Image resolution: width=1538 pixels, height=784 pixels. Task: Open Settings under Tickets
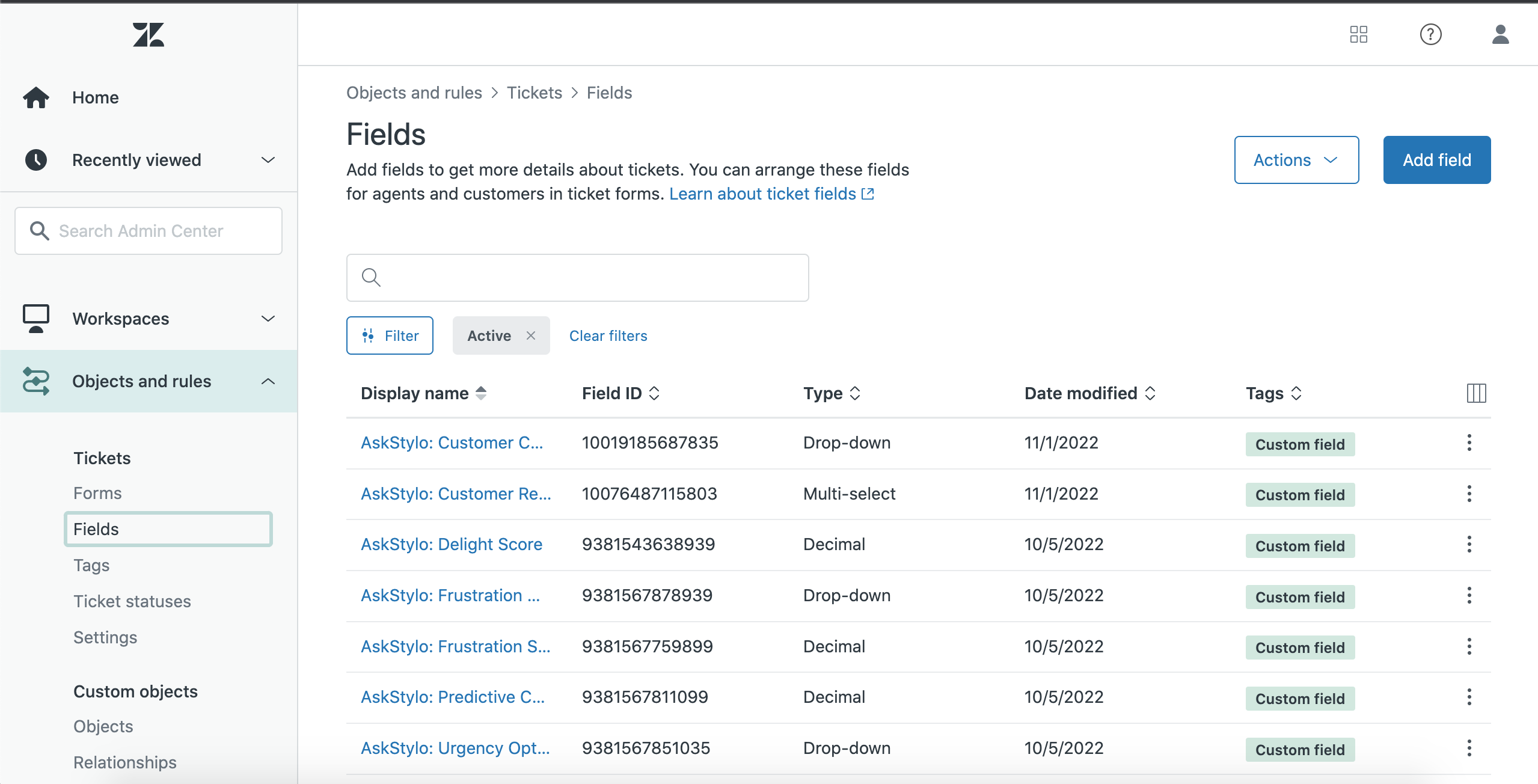coord(105,637)
